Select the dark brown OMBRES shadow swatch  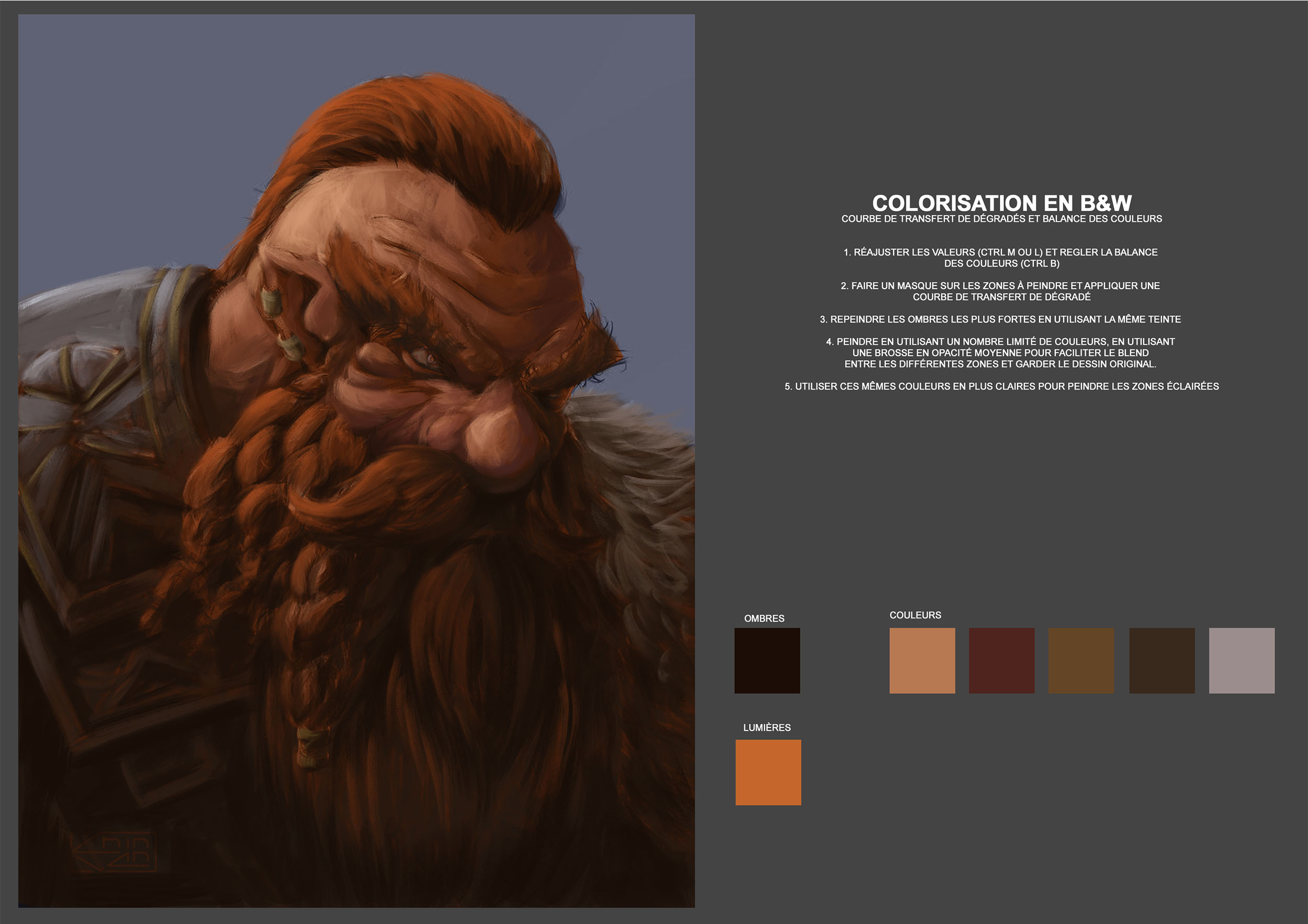tap(768, 660)
